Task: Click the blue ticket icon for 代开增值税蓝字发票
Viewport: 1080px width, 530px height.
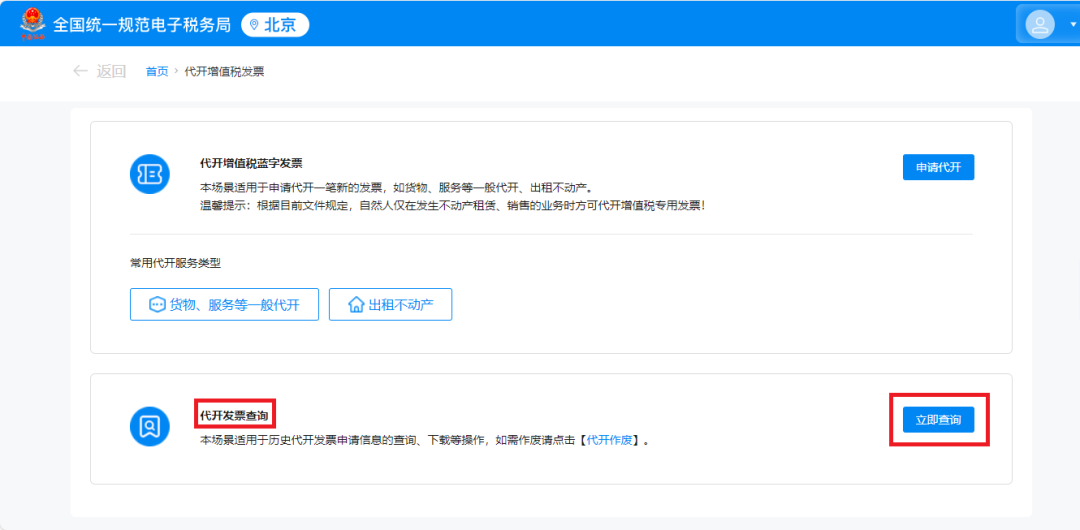Action: click(149, 174)
